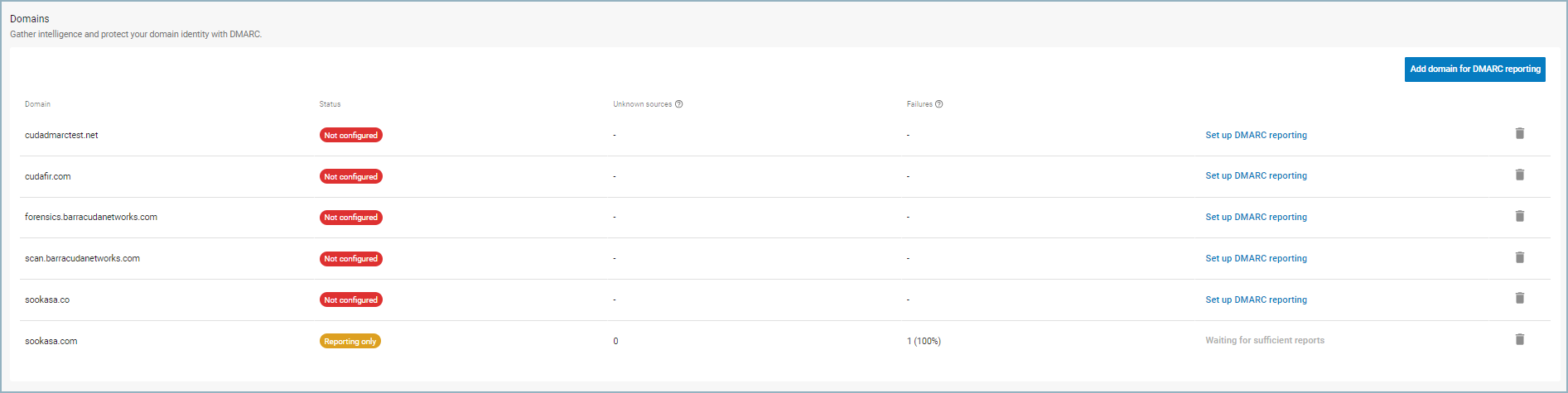Click the trash icon for sookasa.co
1568x393 pixels.
(x=1519, y=298)
